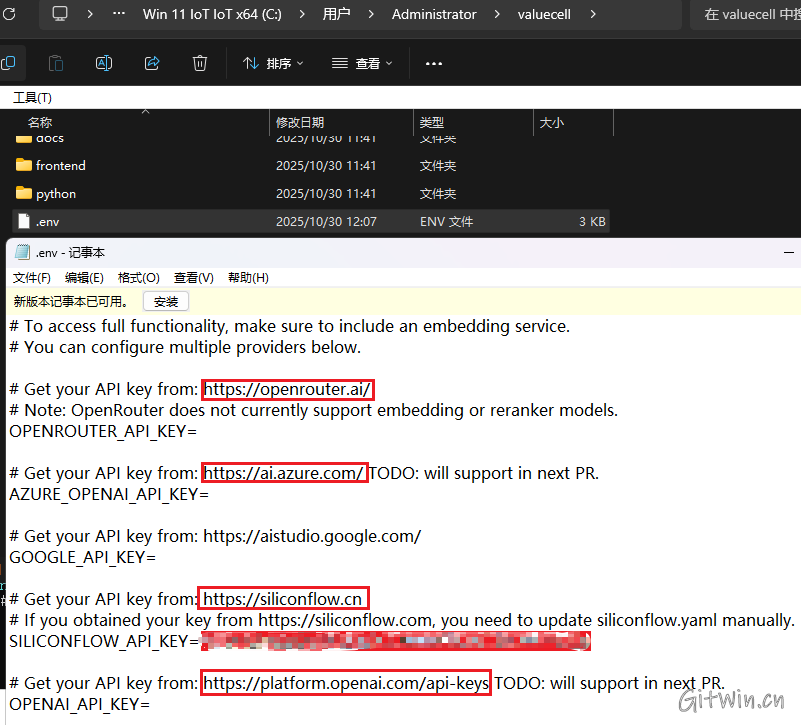This screenshot has height=725, width=801.
Task: Open the 格式(O) menu in Notepad
Action: click(x=138, y=277)
